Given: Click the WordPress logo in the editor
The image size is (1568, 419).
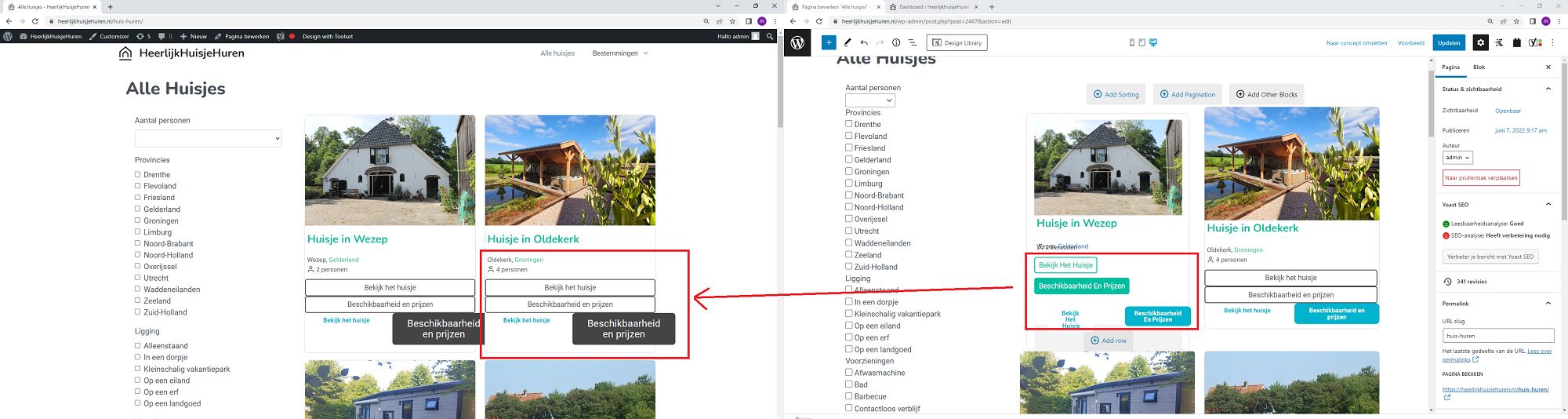Looking at the screenshot, I should tap(797, 42).
